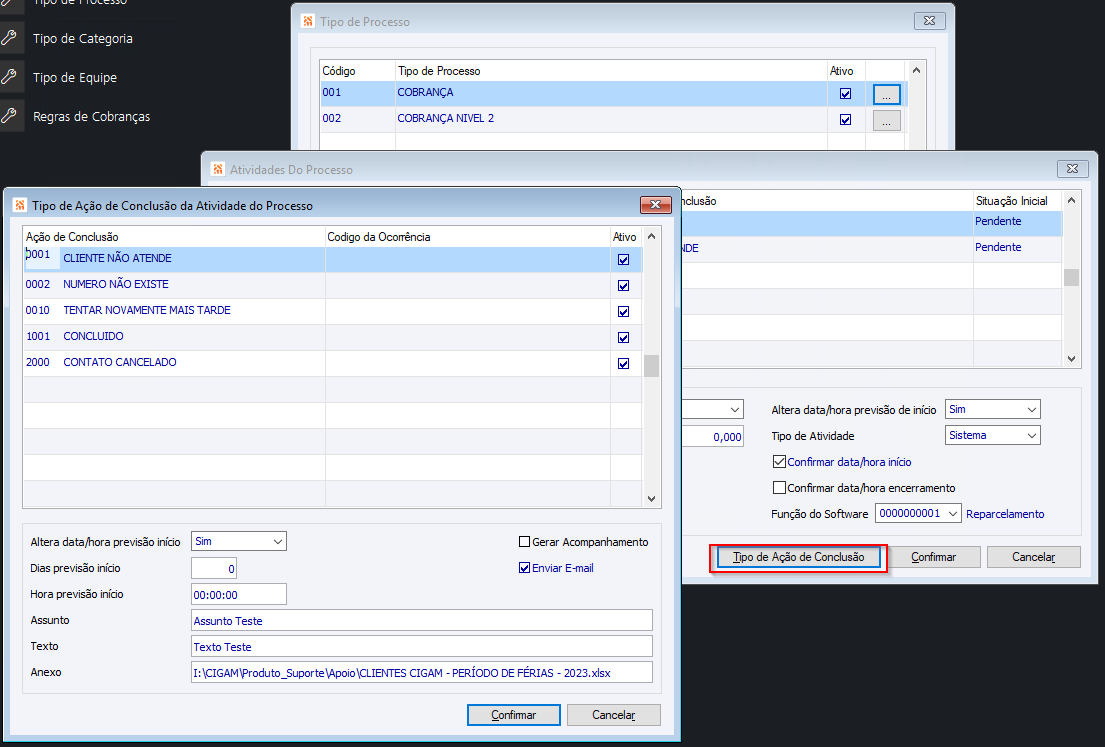Image resolution: width=1105 pixels, height=747 pixels.
Task: Uncheck Ativo for CONTATO CANCELADO
Action: [x=623, y=364]
